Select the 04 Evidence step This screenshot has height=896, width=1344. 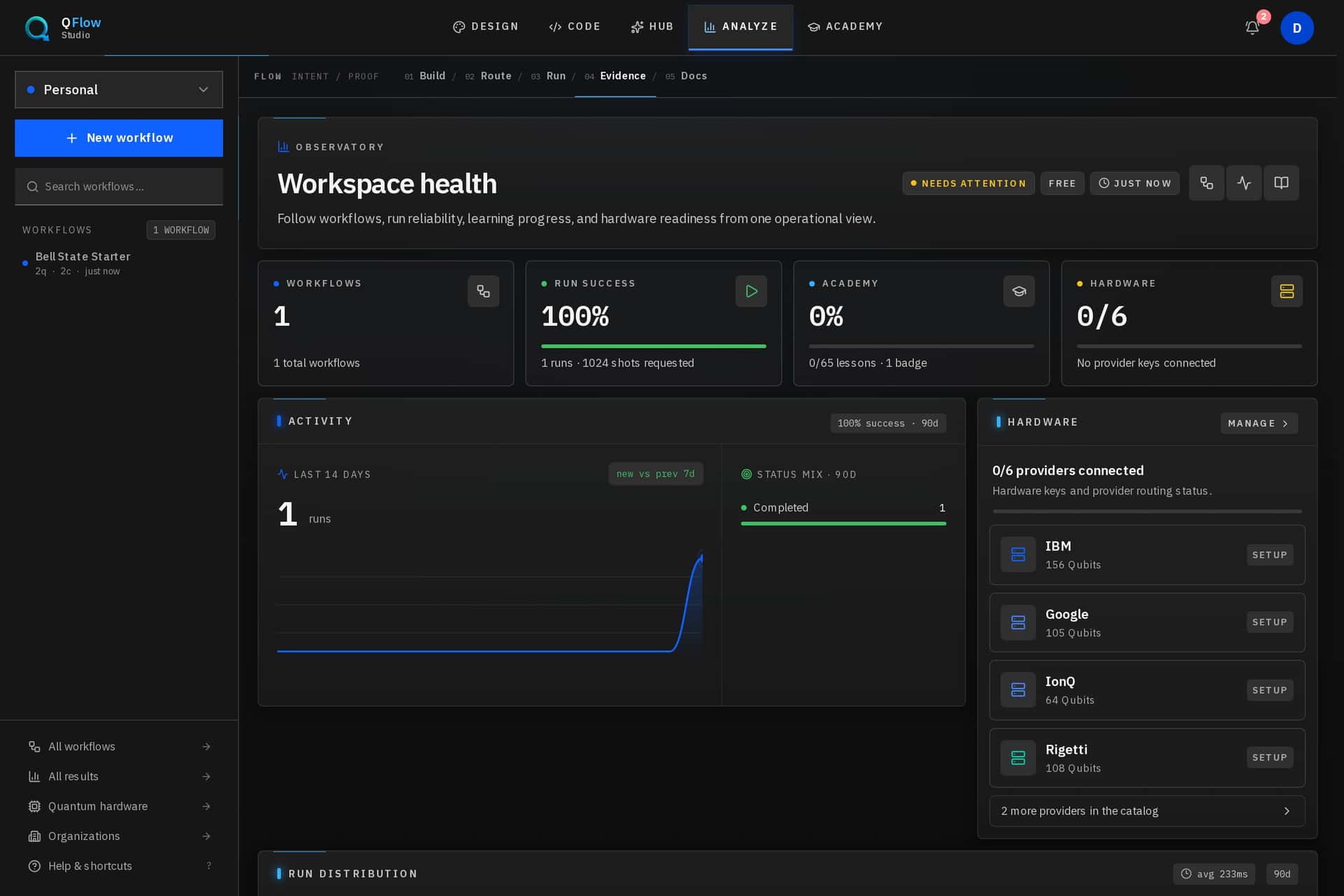pos(615,76)
